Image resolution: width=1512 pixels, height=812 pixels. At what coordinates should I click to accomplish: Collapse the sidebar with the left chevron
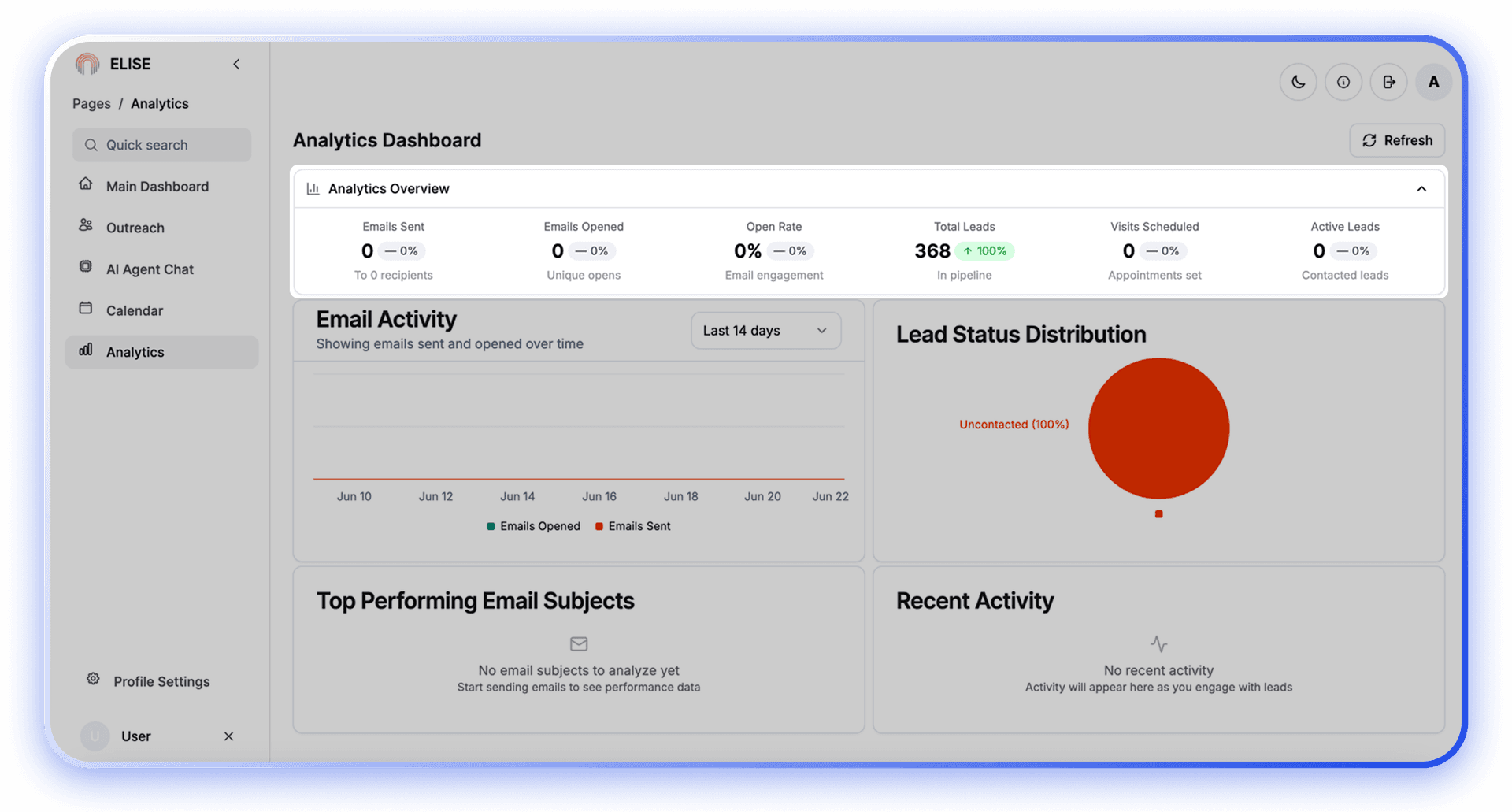236,64
